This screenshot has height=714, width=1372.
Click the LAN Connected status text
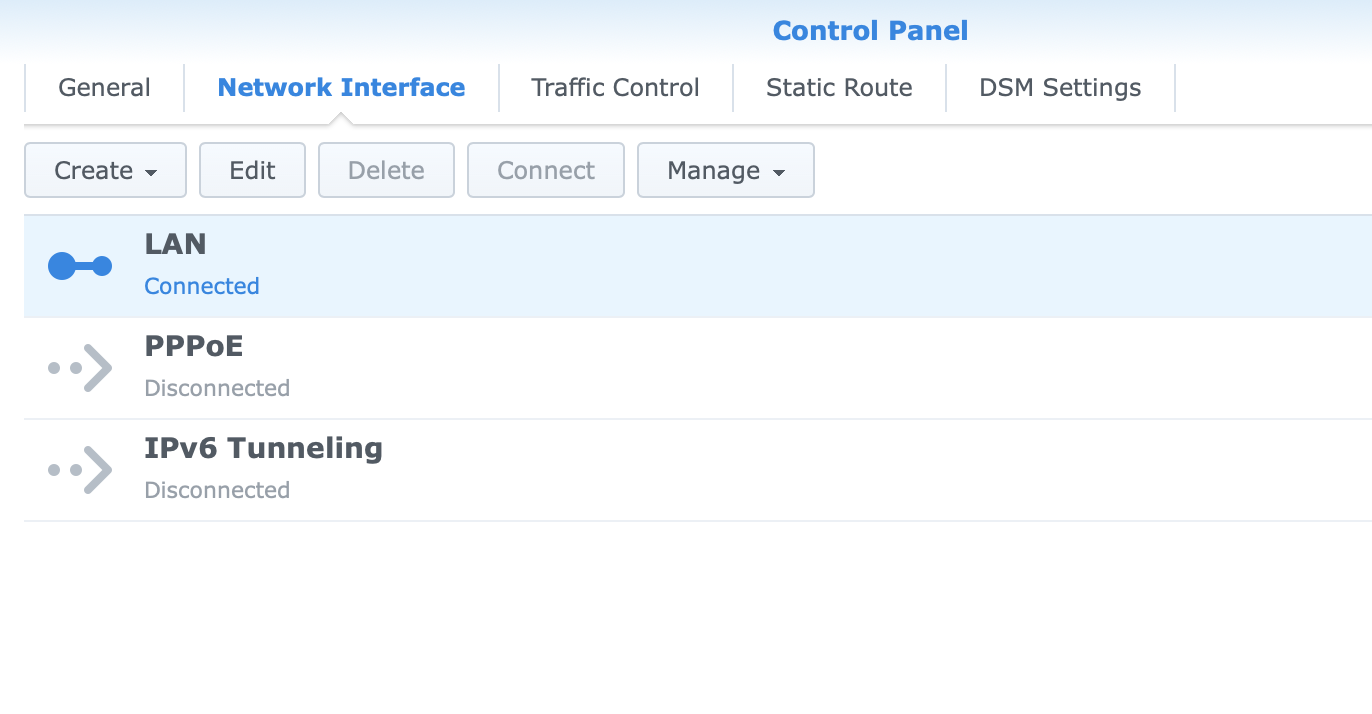[202, 286]
